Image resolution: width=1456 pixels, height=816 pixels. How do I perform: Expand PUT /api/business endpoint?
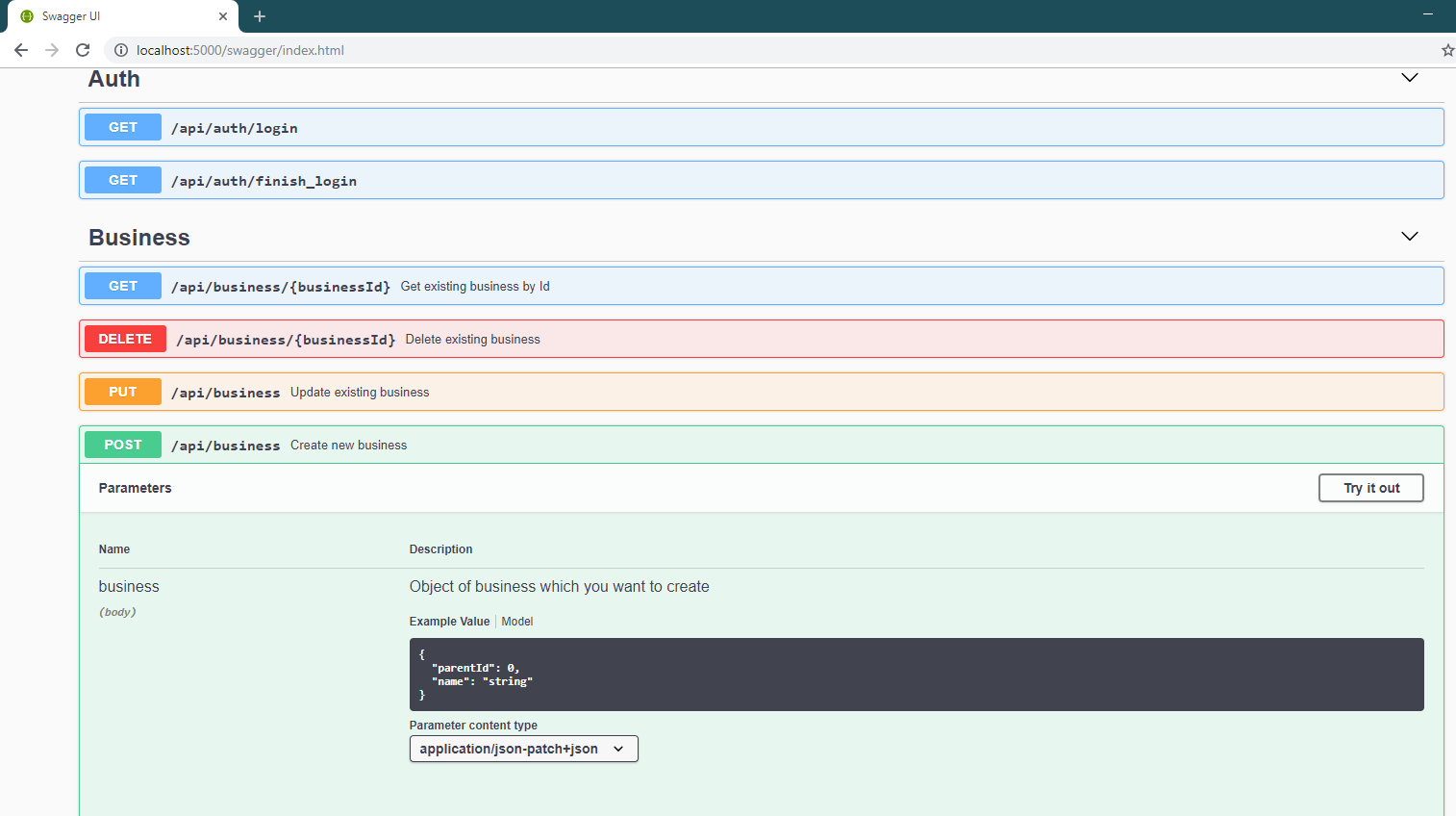(x=762, y=392)
